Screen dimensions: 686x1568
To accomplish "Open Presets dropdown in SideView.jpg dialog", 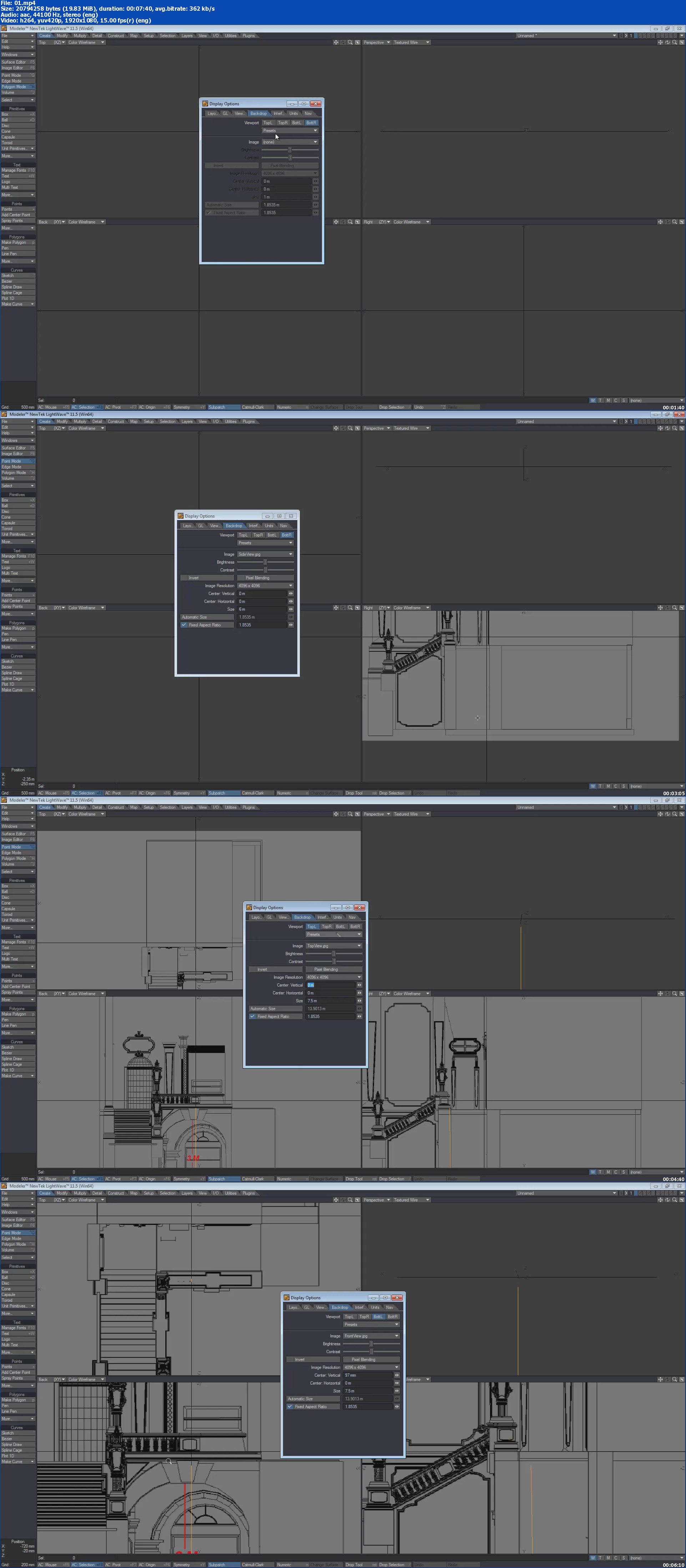I will pos(266,543).
